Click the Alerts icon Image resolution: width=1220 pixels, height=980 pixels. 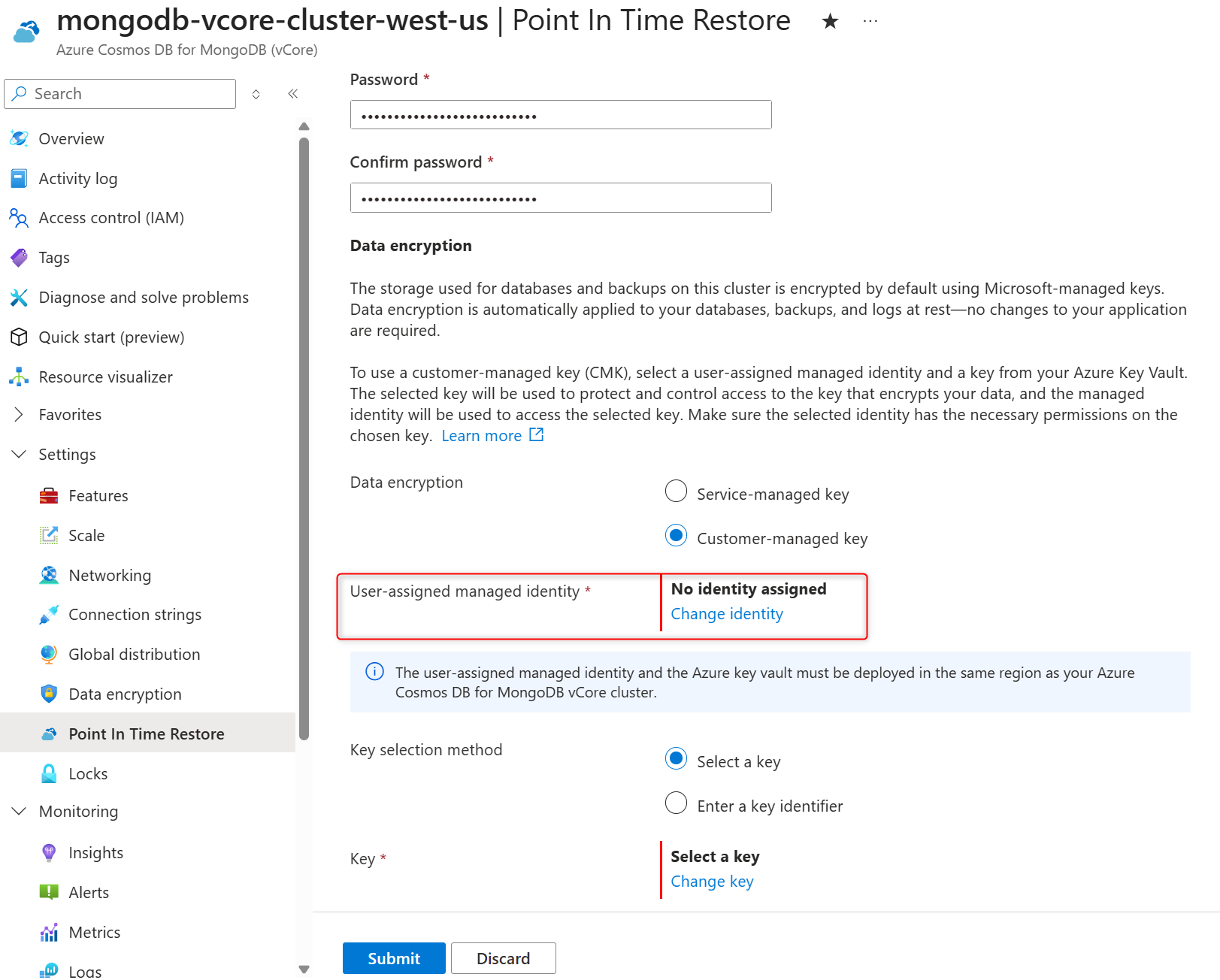tap(49, 892)
